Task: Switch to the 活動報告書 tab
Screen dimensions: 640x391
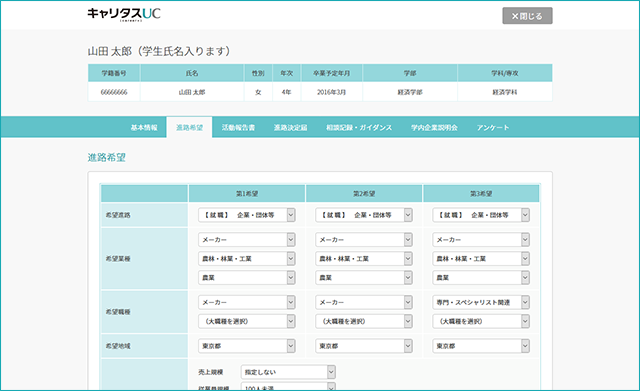Action: tap(238, 127)
